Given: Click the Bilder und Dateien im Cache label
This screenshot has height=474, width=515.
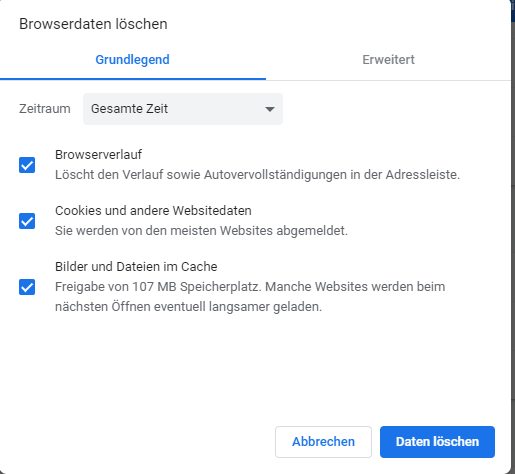Looking at the screenshot, I should coord(136,267).
